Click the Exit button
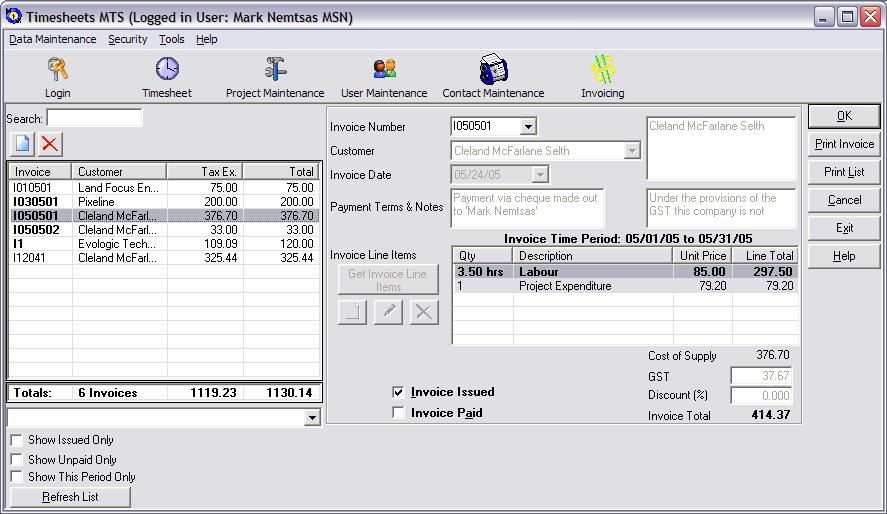This screenshot has width=887, height=514. click(844, 228)
